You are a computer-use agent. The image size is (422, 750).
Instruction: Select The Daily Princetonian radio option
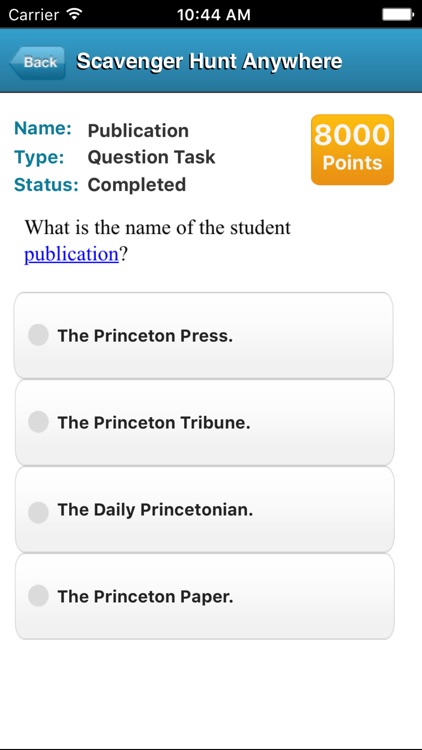click(x=38, y=513)
